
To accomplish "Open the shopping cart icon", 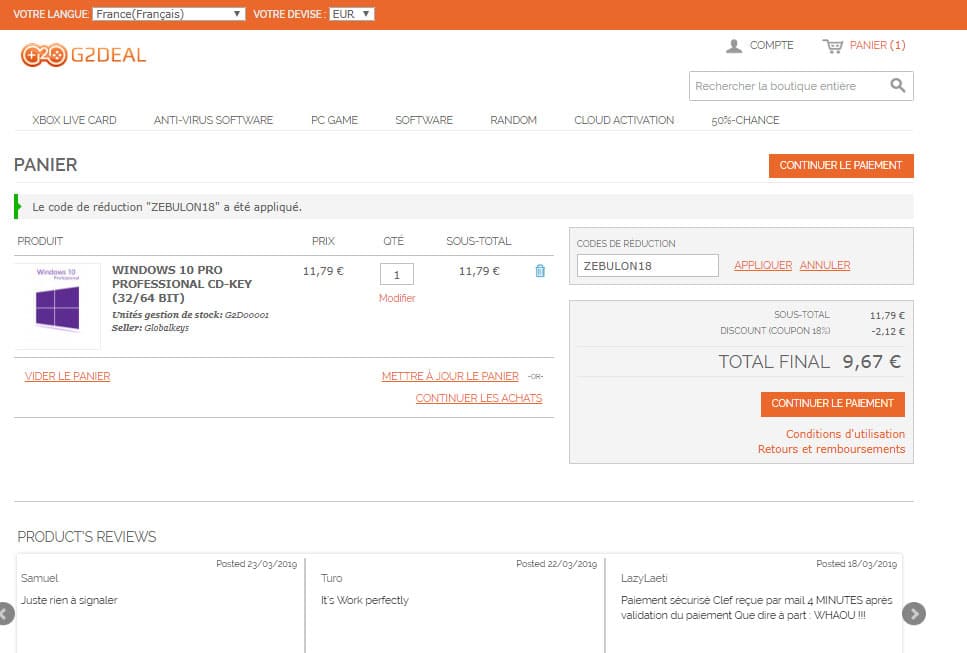I will coord(833,46).
